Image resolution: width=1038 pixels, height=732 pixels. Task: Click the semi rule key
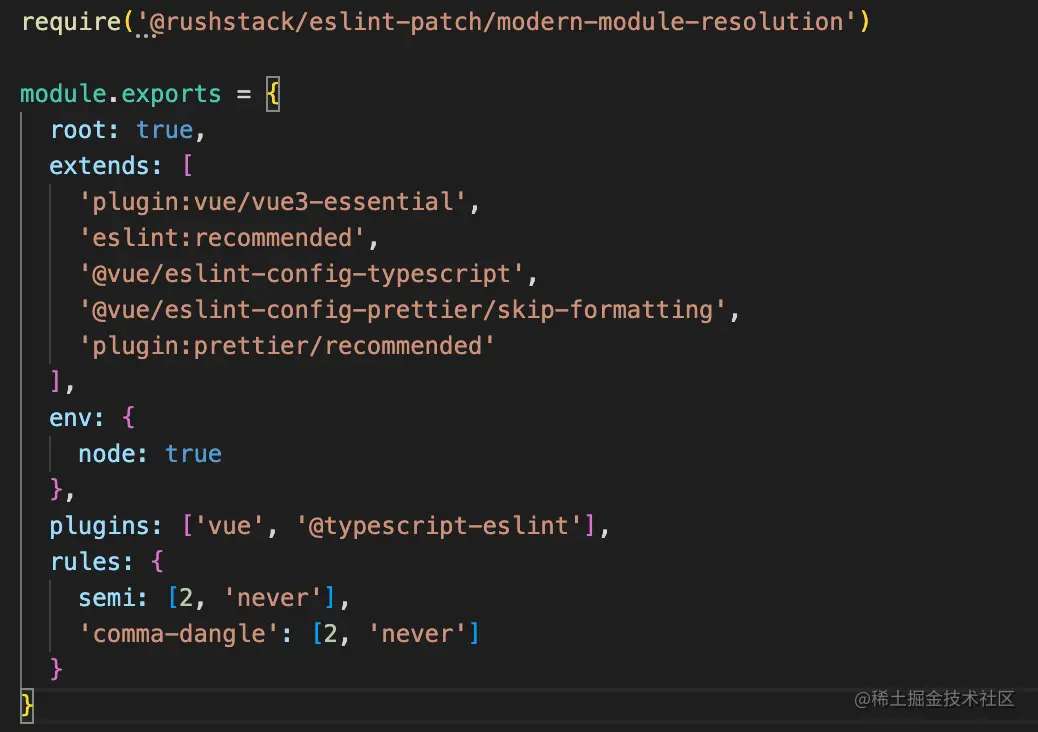[x=106, y=598]
